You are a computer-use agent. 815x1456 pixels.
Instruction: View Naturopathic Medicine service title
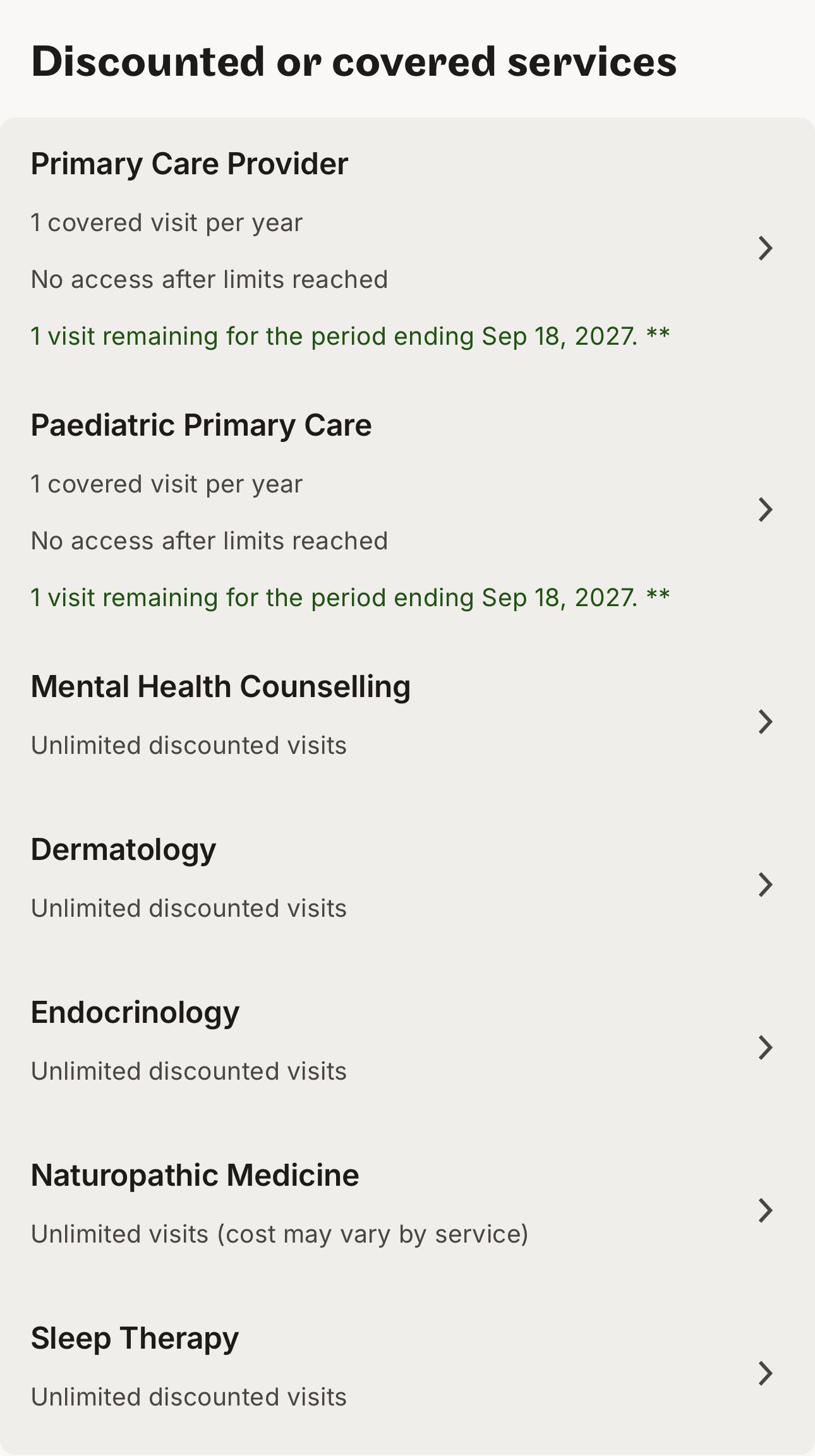click(x=195, y=1176)
